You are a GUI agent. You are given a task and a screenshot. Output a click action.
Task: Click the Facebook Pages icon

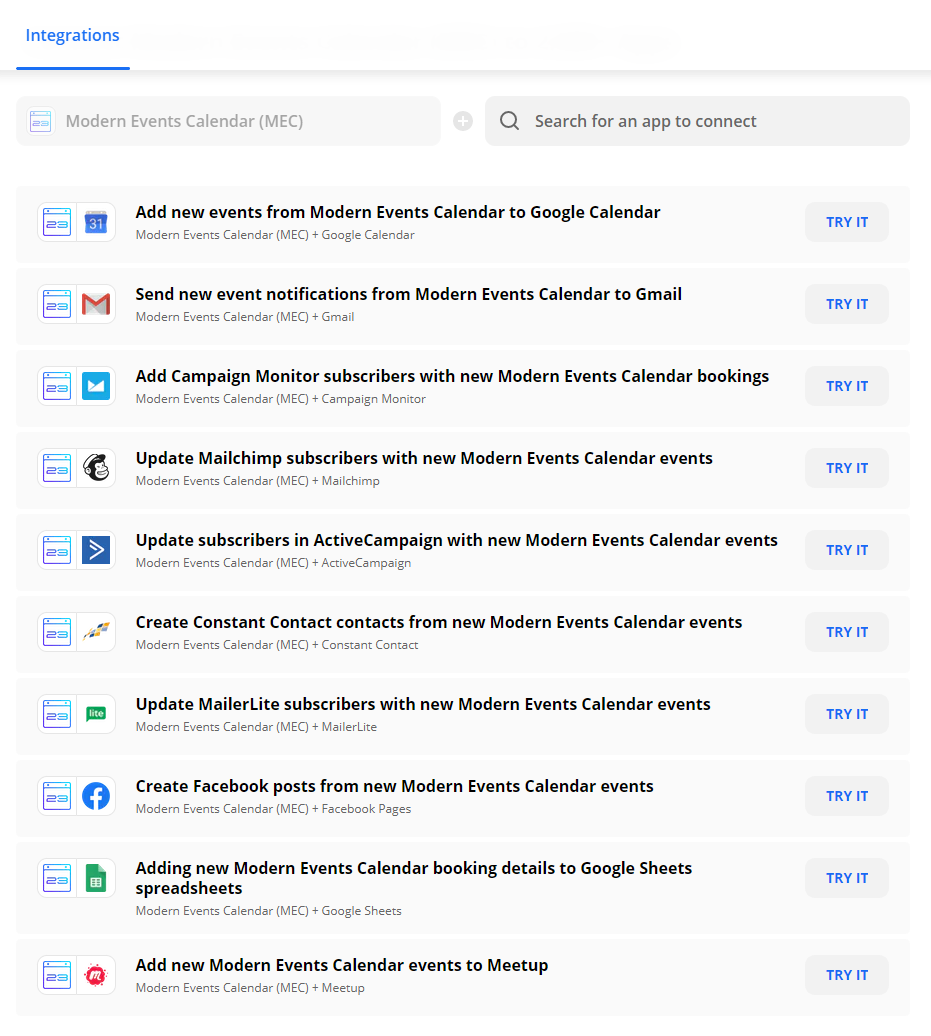[x=96, y=796]
